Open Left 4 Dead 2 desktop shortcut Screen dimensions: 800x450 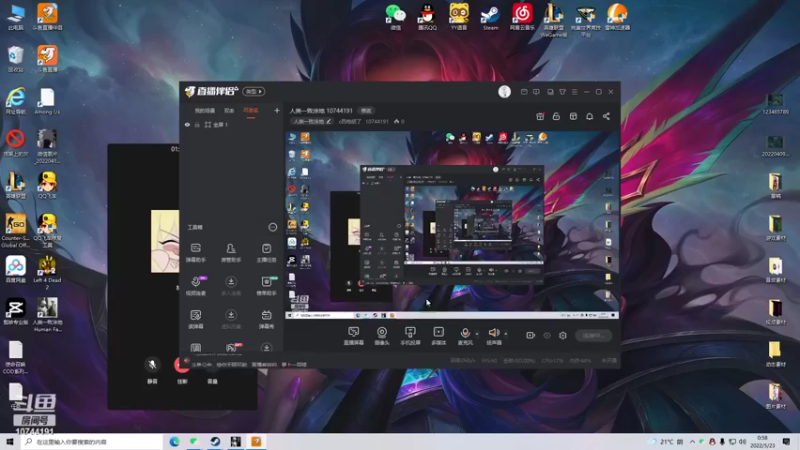[x=47, y=272]
